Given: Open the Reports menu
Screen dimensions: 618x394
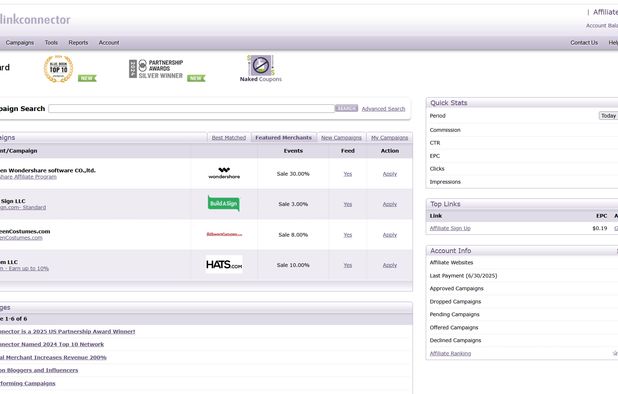Looking at the screenshot, I should coord(78,43).
